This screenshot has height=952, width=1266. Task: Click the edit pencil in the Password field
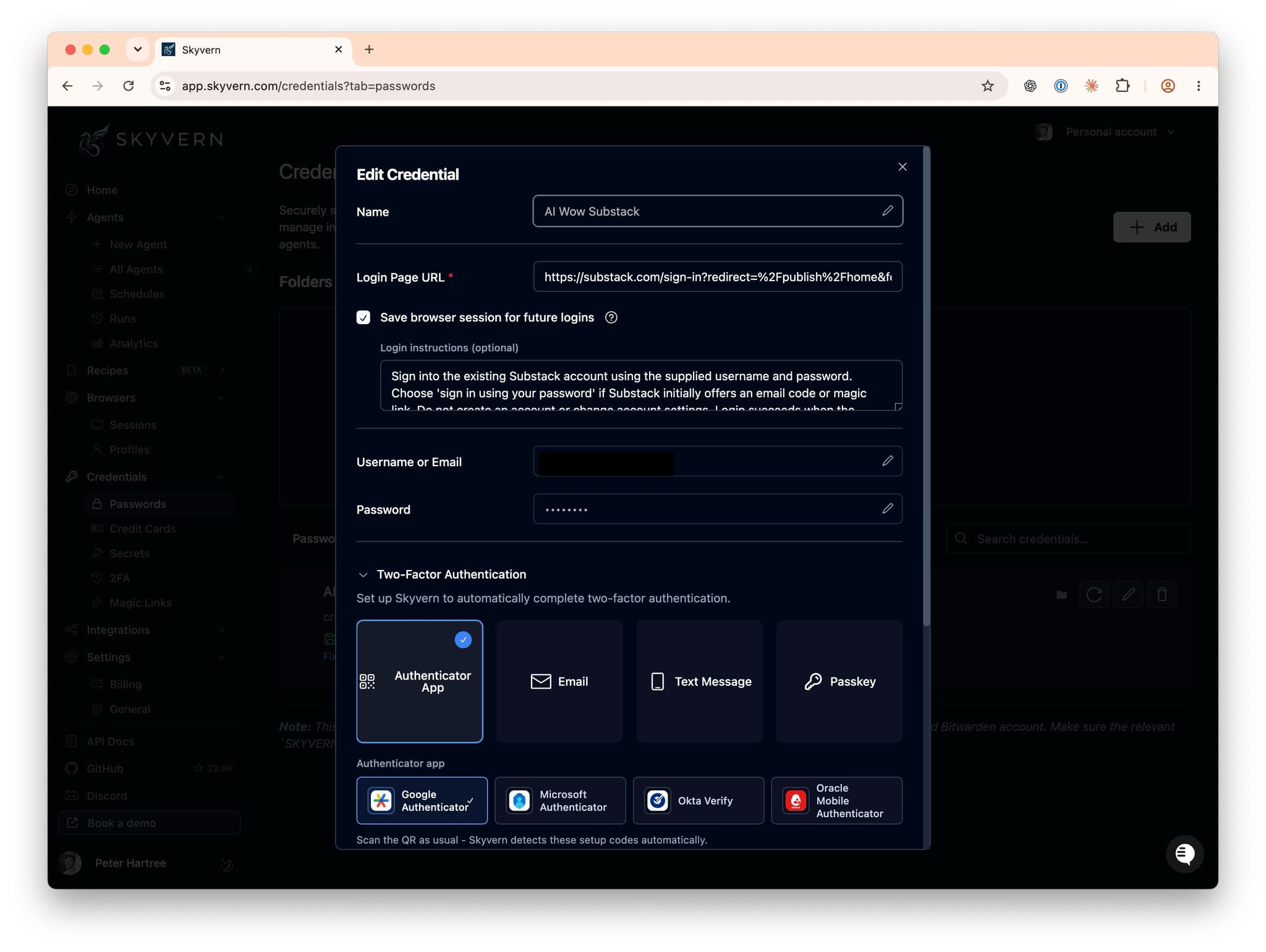pyautogui.click(x=887, y=508)
